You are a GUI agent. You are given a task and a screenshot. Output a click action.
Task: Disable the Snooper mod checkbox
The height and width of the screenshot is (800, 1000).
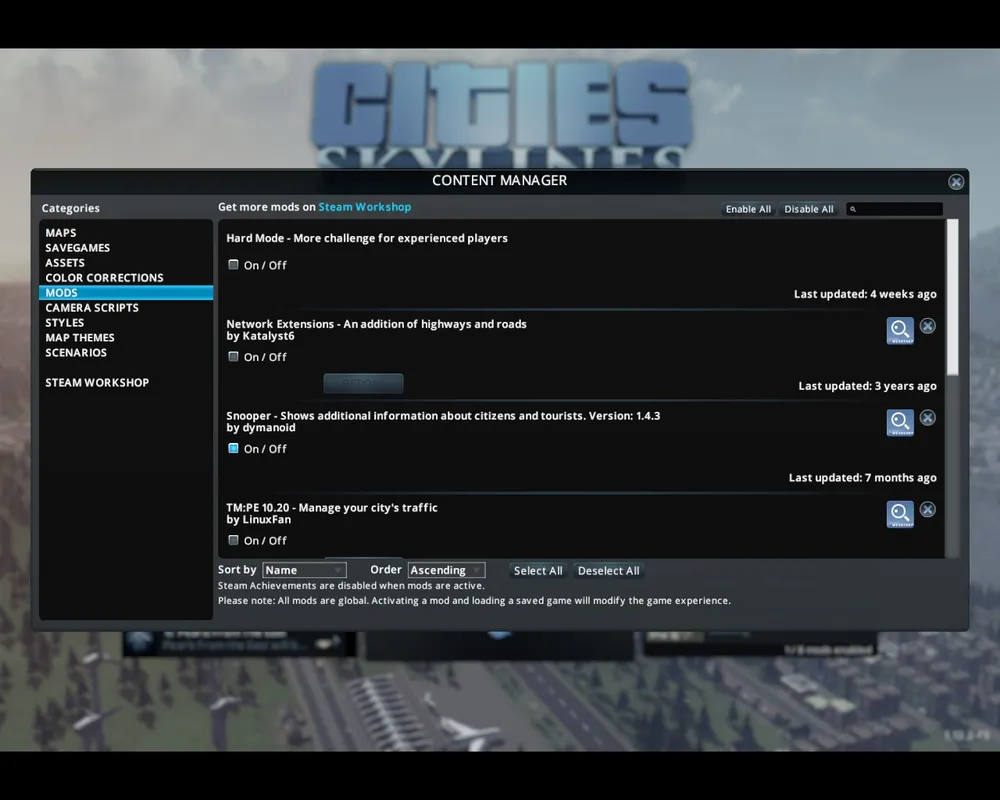[233, 448]
